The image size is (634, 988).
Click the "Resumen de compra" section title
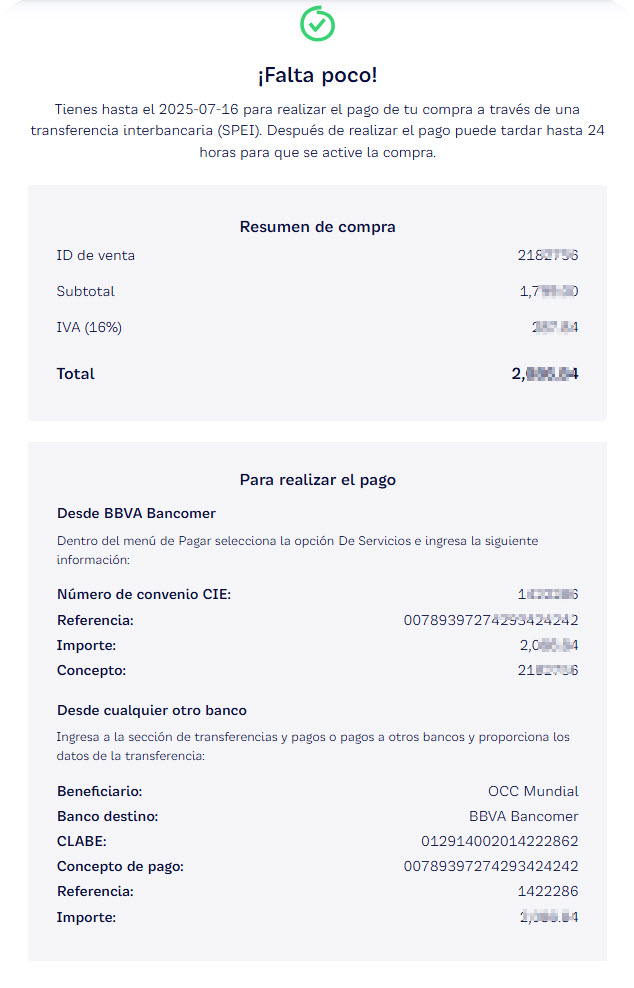[x=317, y=227]
